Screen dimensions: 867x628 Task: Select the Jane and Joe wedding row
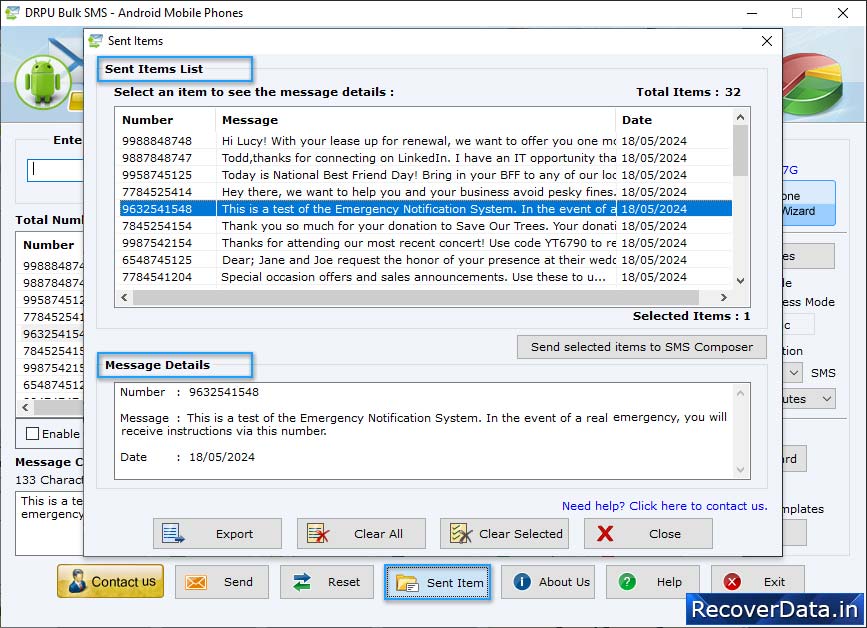(x=426, y=260)
